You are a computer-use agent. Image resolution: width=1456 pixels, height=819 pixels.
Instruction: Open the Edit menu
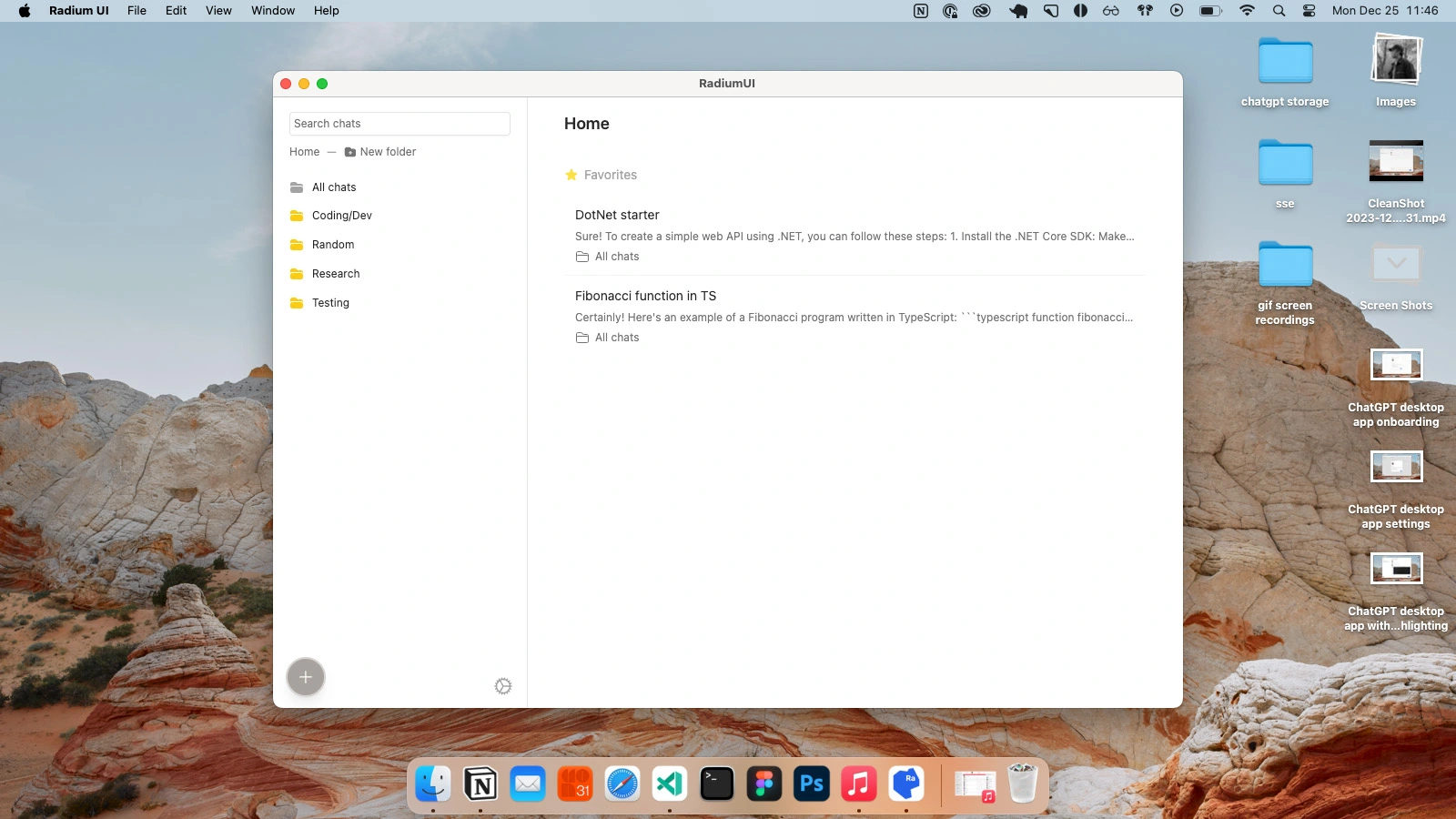[177, 11]
